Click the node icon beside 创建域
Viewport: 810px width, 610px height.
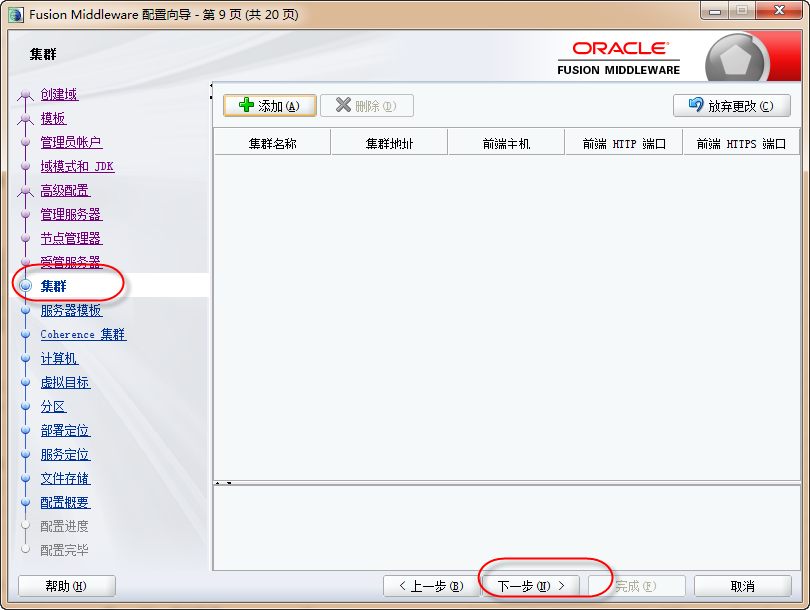click(x=25, y=95)
